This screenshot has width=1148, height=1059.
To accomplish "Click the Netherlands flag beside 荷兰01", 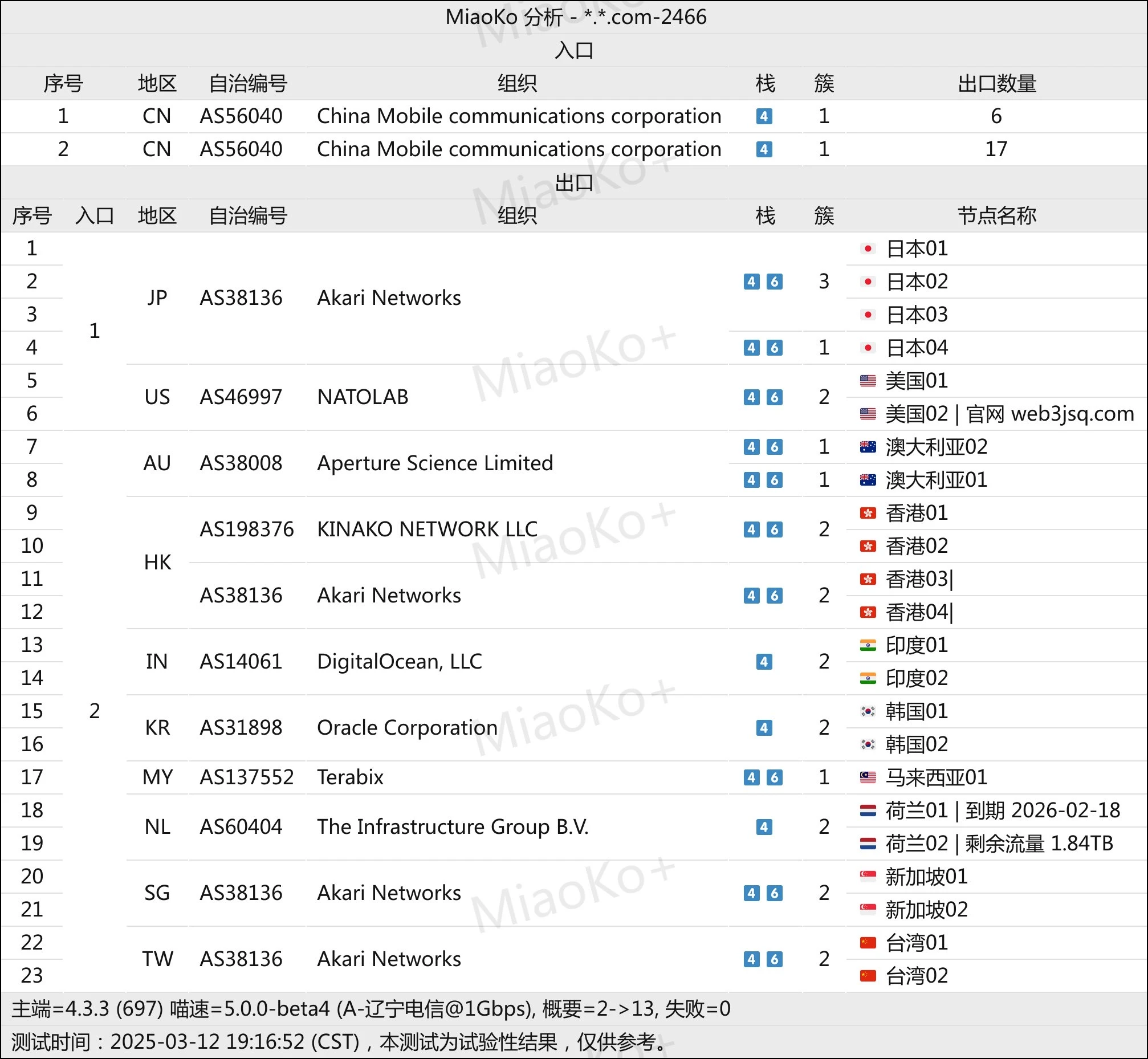I will (x=868, y=810).
